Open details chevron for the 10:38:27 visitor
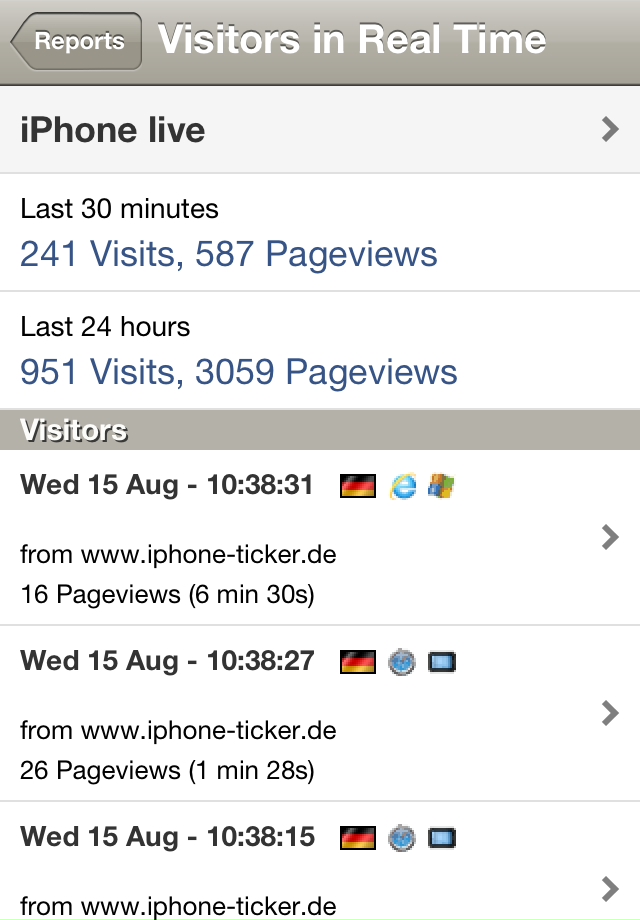 pyautogui.click(x=610, y=713)
